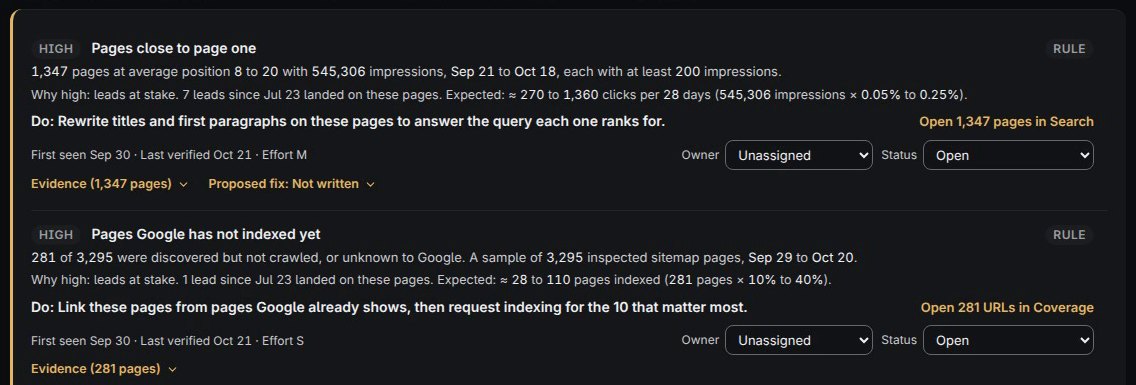Open Status dropdown for the not-indexed issue
This screenshot has width=1136, height=385.
[x=1008, y=341]
